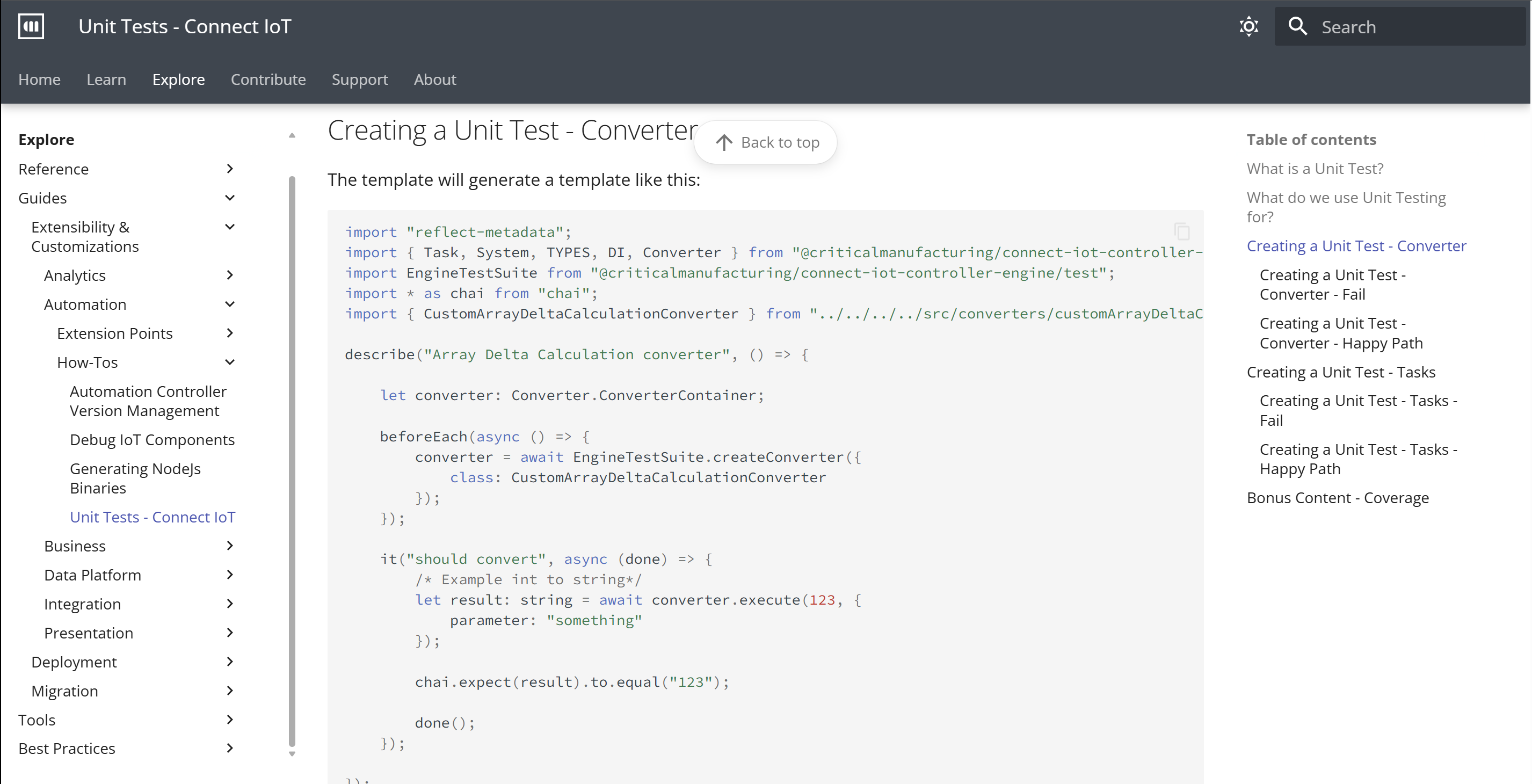This screenshot has height=784, width=1532.
Task: Select Unit Tests - Connect IoT sidebar link
Action: tap(153, 518)
